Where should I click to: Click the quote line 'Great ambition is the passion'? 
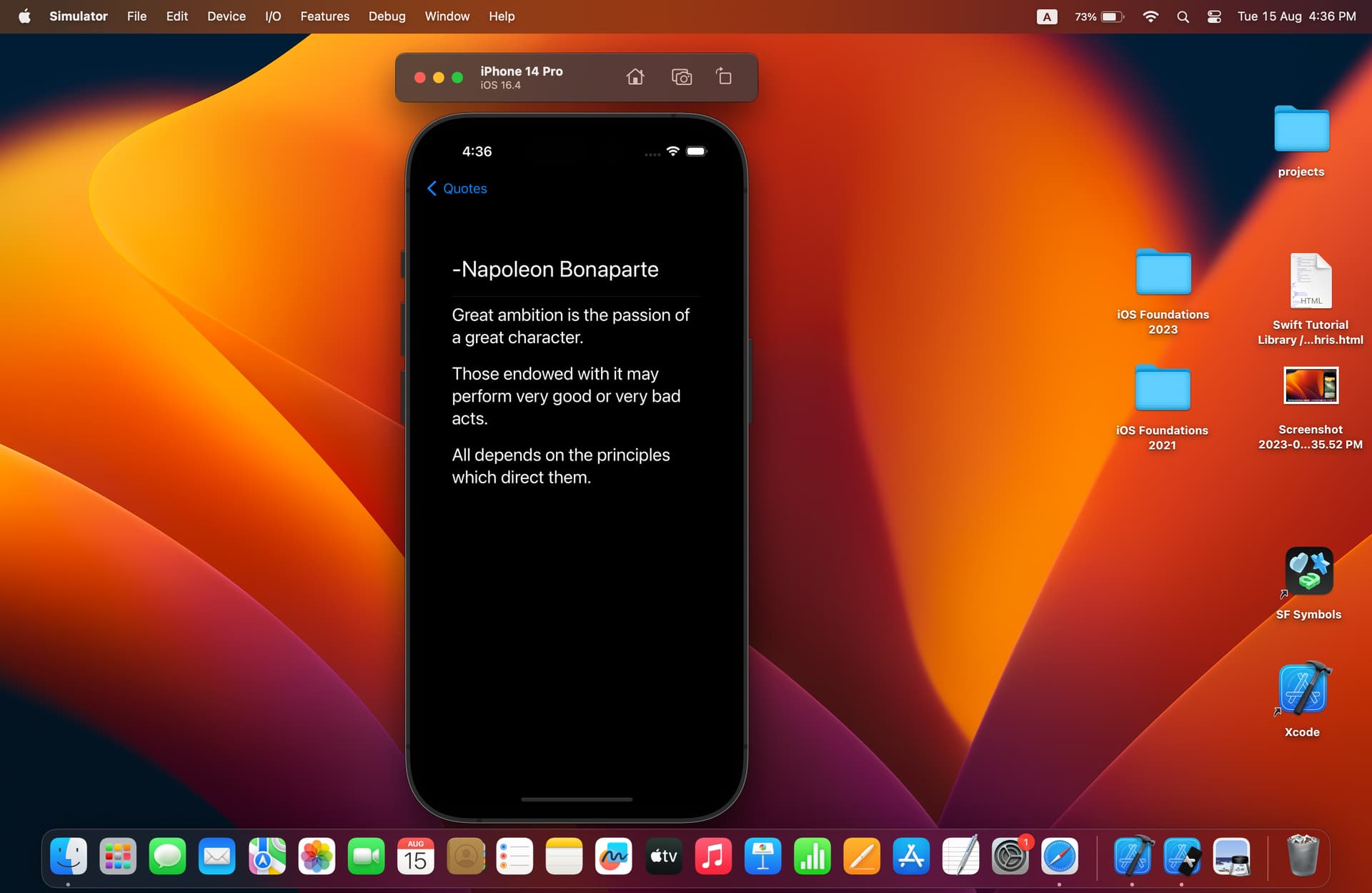click(570, 315)
